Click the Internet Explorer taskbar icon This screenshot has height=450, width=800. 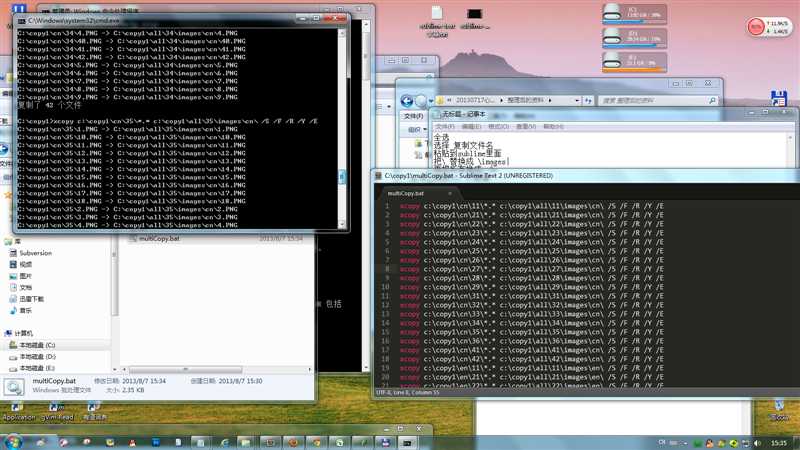coord(224,443)
